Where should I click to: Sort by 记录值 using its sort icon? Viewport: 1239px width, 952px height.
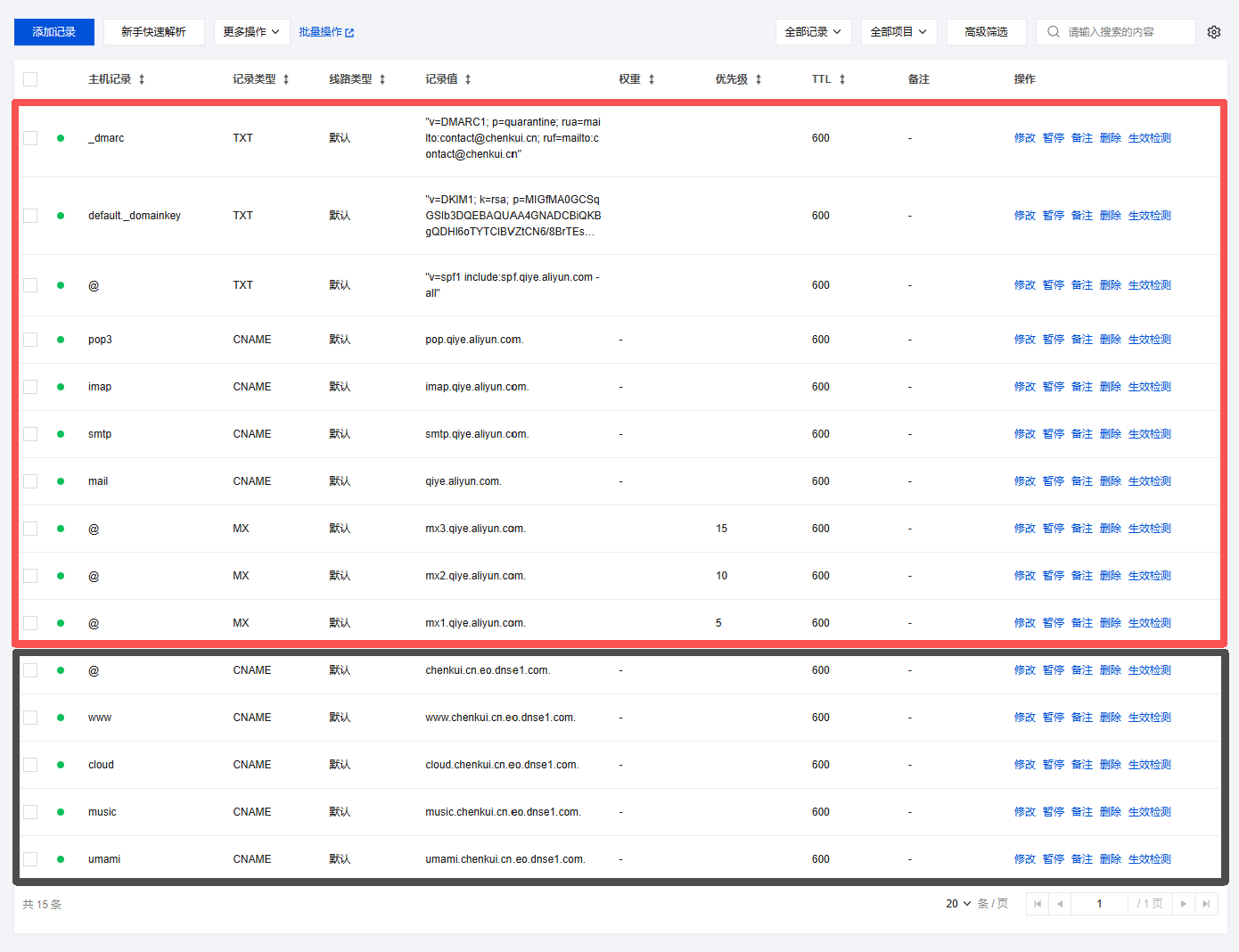[468, 79]
